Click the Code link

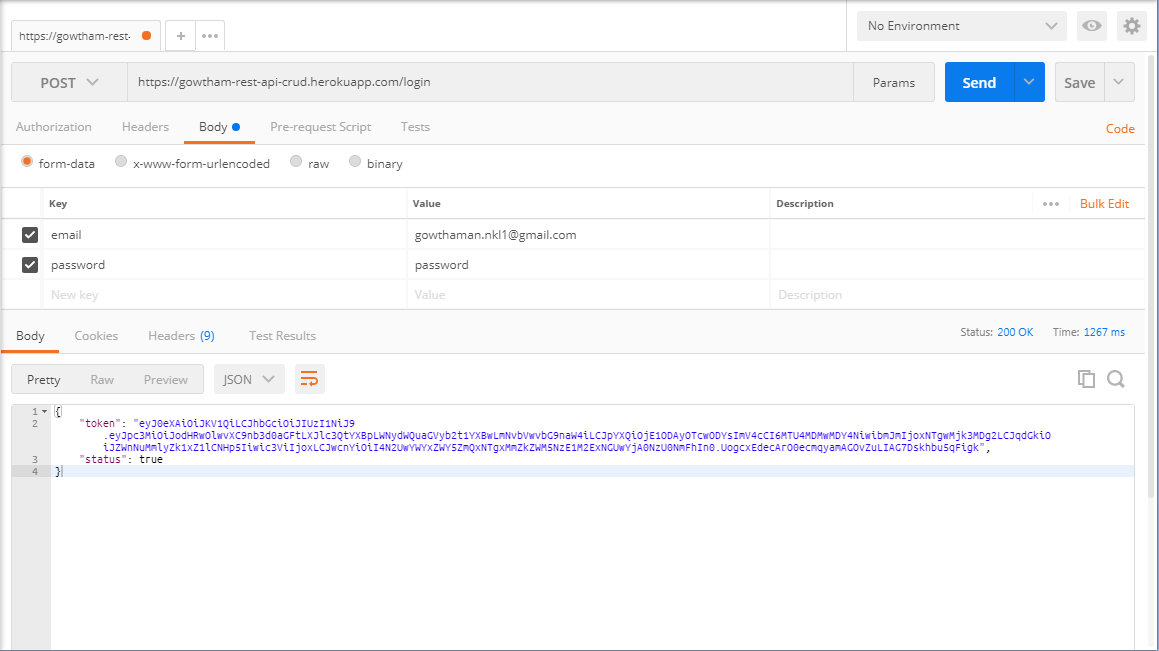[1120, 129]
